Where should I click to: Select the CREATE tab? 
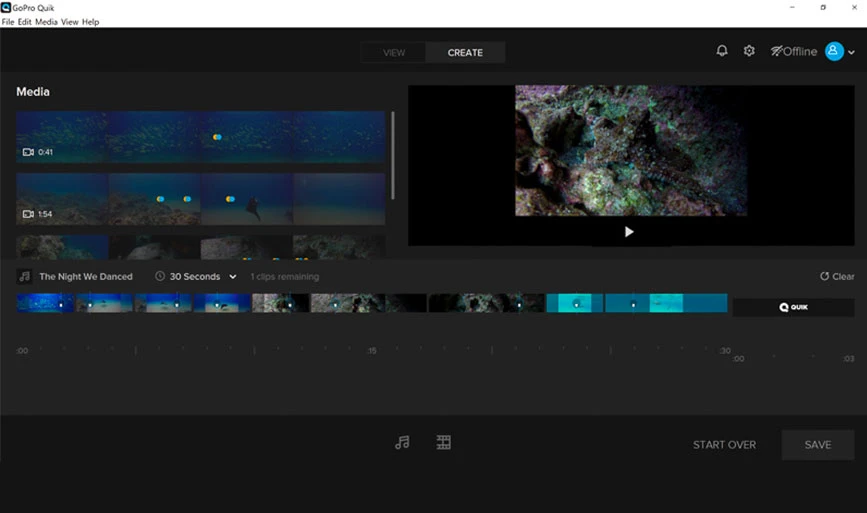point(465,53)
